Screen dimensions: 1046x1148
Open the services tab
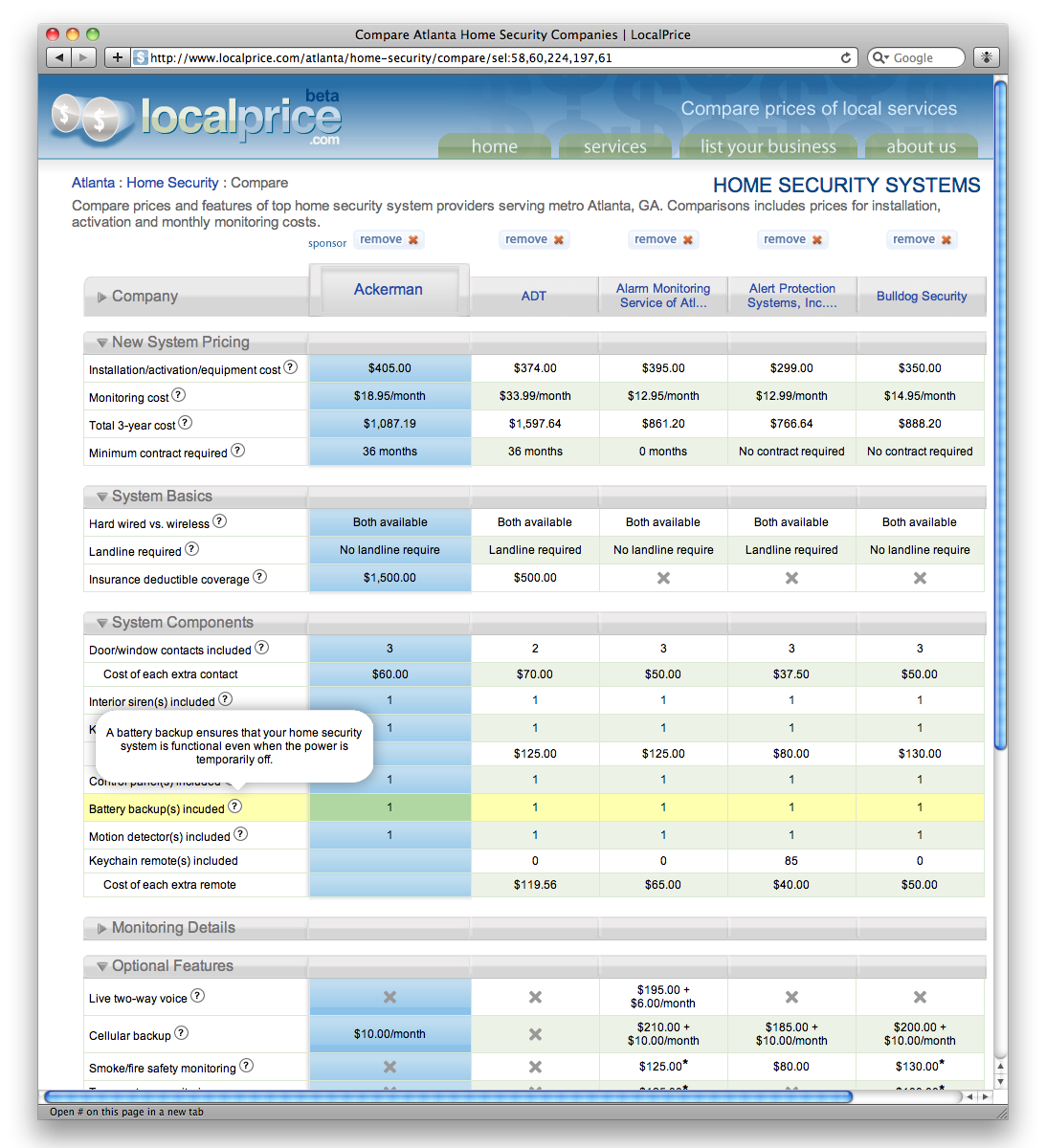(615, 146)
